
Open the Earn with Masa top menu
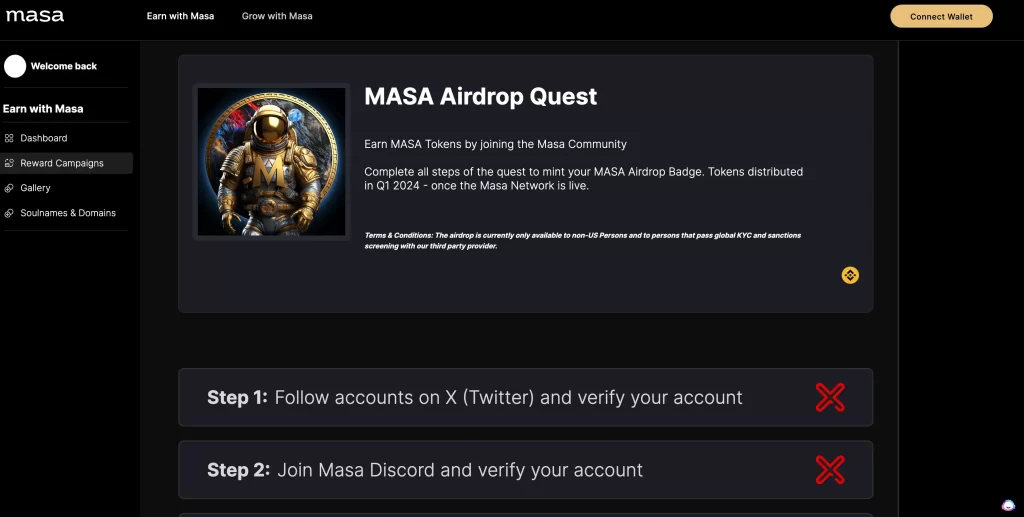180,16
